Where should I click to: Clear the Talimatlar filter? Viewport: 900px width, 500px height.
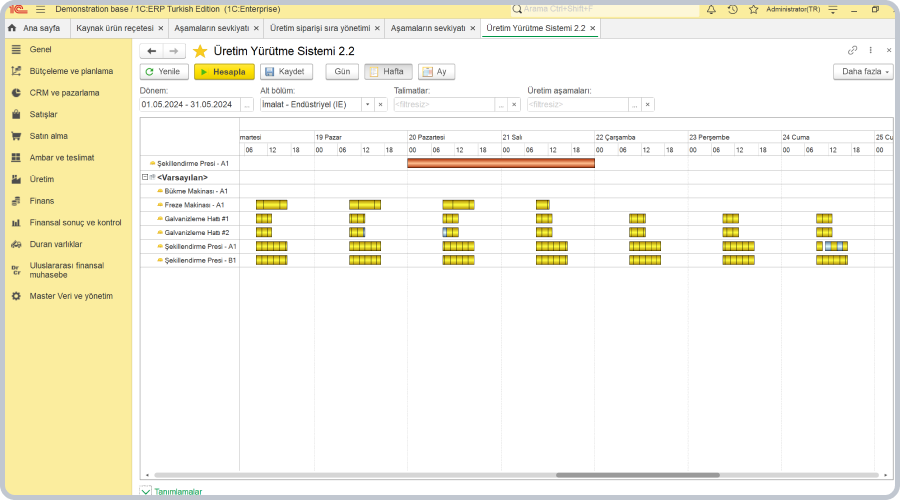pyautogui.click(x=514, y=104)
